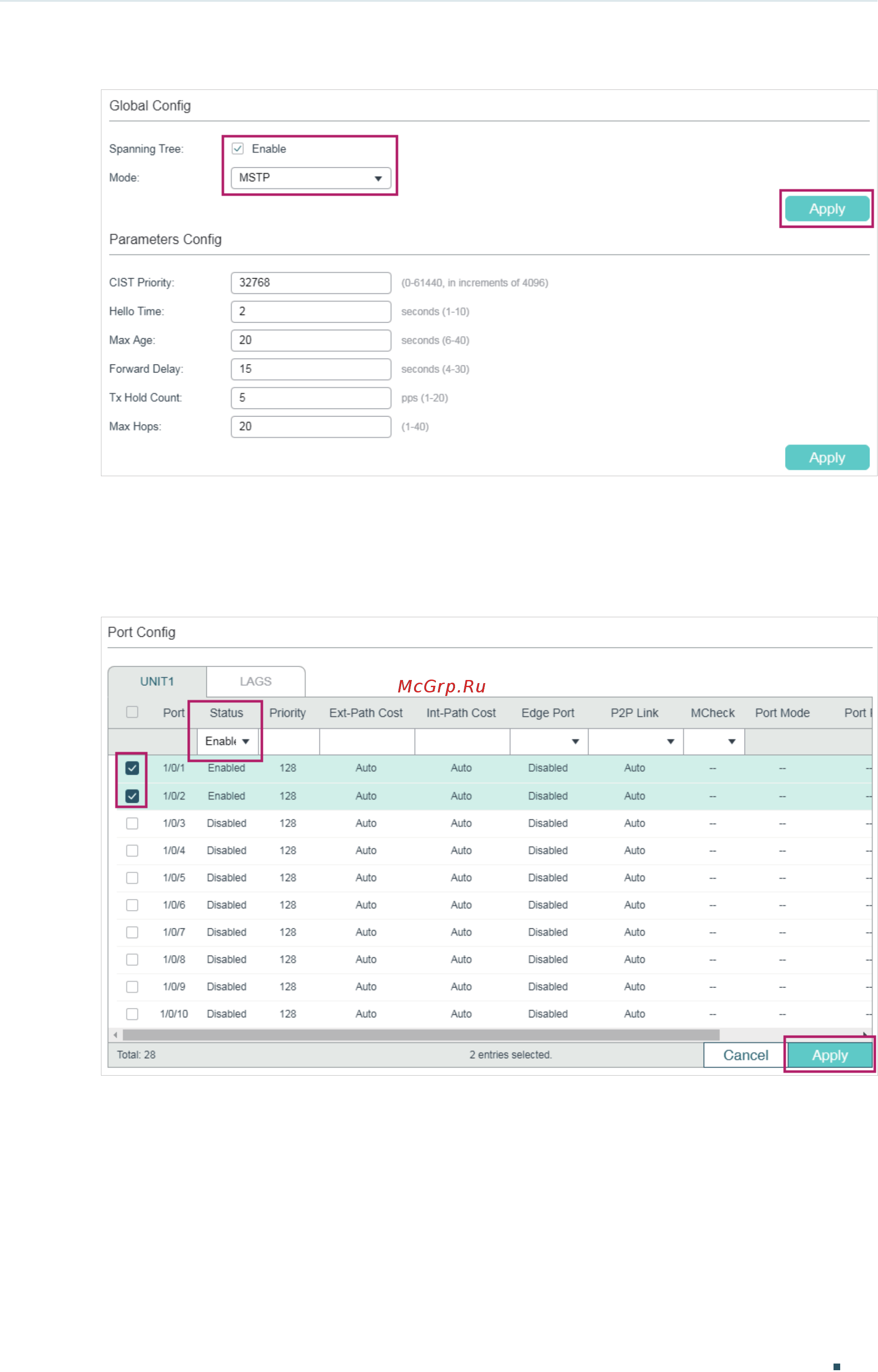Click the Ext-Path Cost column header
878x1372 pixels.
click(x=366, y=713)
